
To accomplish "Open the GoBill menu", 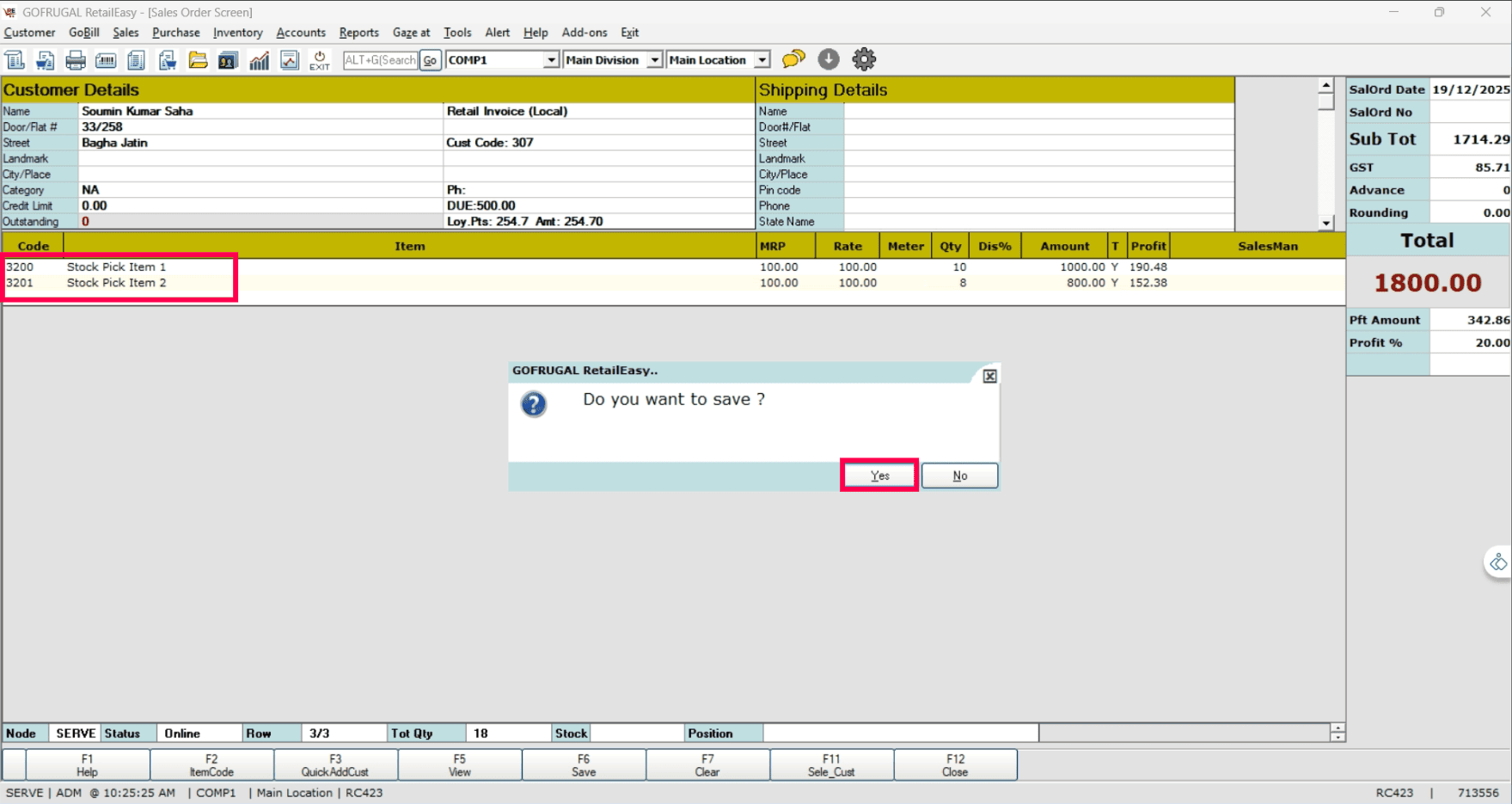I will pos(84,33).
